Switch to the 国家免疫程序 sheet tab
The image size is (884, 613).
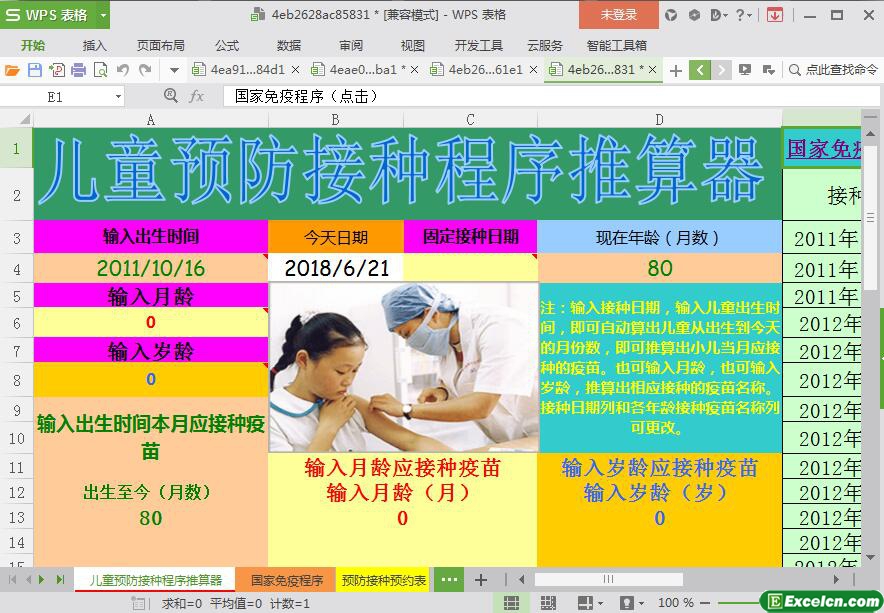click(x=286, y=580)
